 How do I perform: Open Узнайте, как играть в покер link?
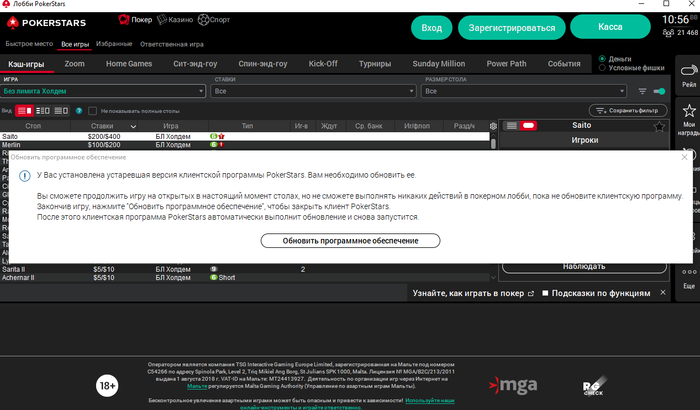(x=473, y=293)
